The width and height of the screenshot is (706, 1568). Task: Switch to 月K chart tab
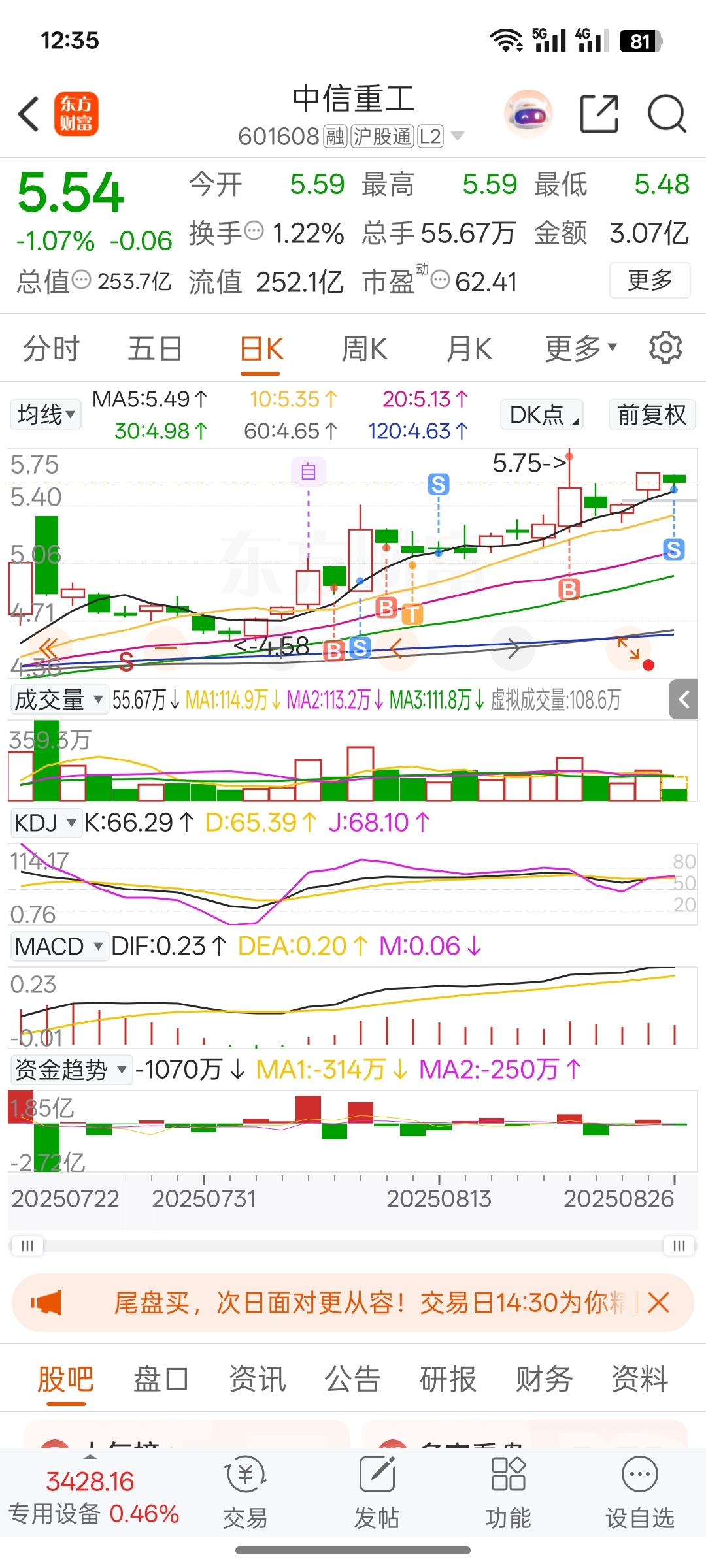click(x=469, y=348)
